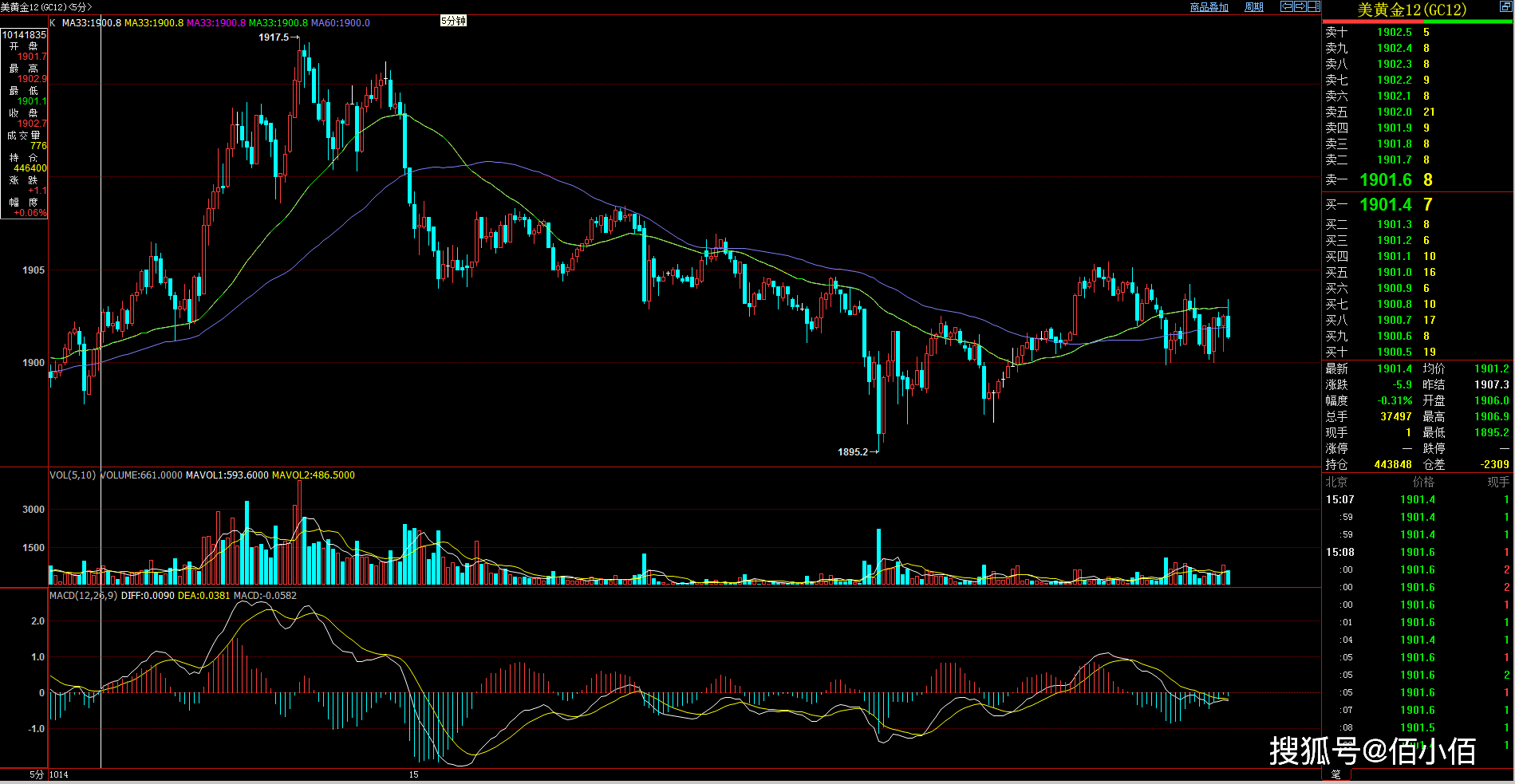The height and width of the screenshot is (784, 1515).
Task: Click the 5分 period label at bottom-left
Action: tap(37, 774)
